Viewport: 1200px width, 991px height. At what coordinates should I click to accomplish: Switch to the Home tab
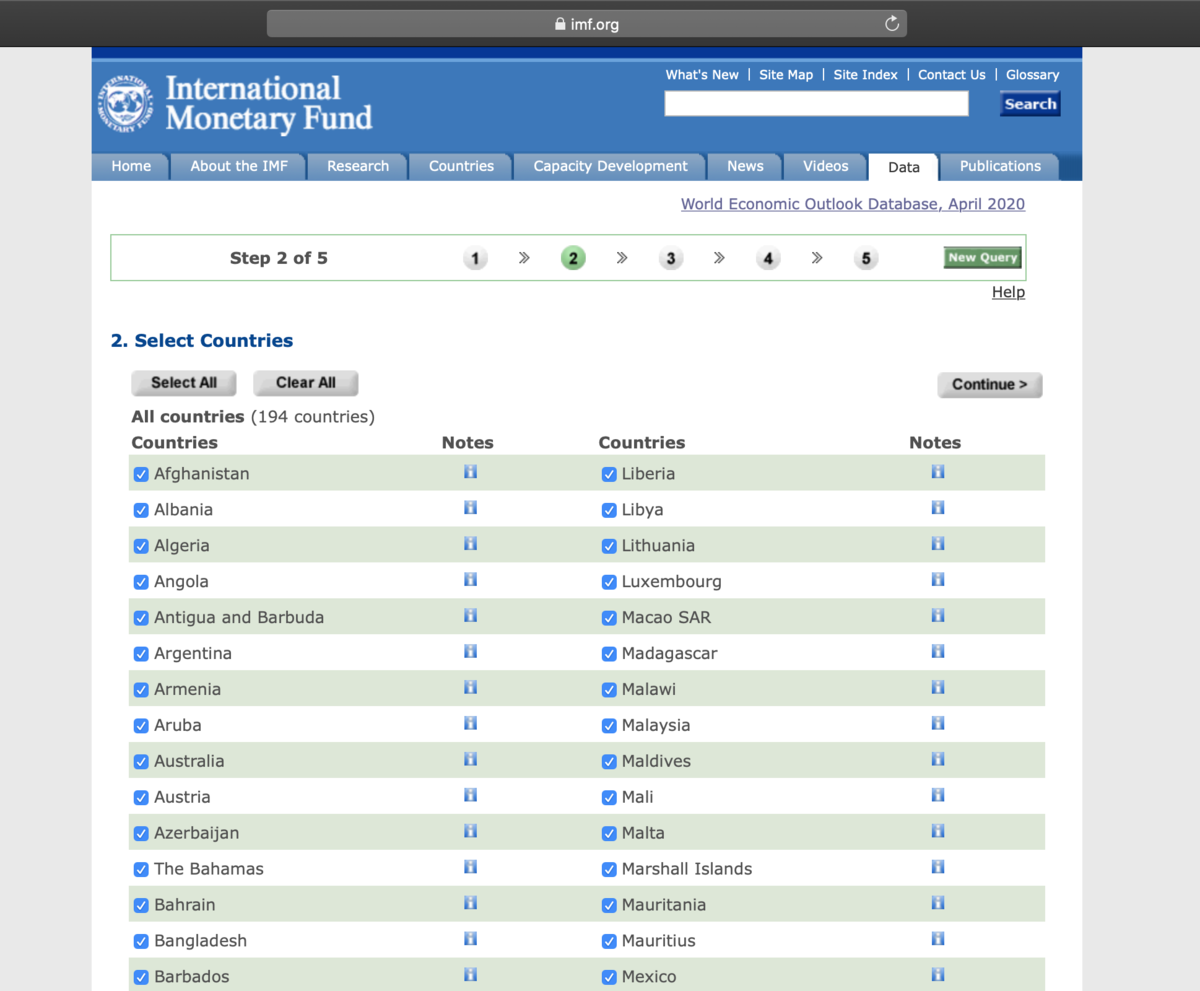(131, 167)
